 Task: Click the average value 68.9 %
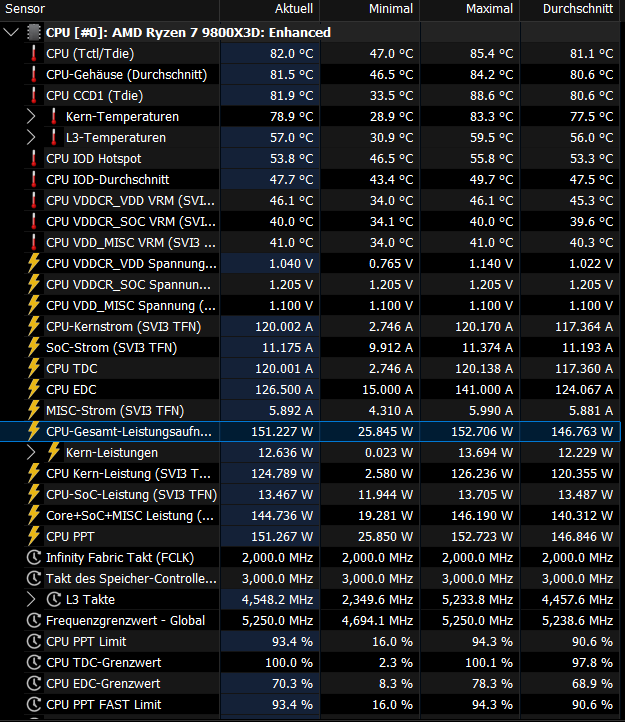(x=592, y=684)
